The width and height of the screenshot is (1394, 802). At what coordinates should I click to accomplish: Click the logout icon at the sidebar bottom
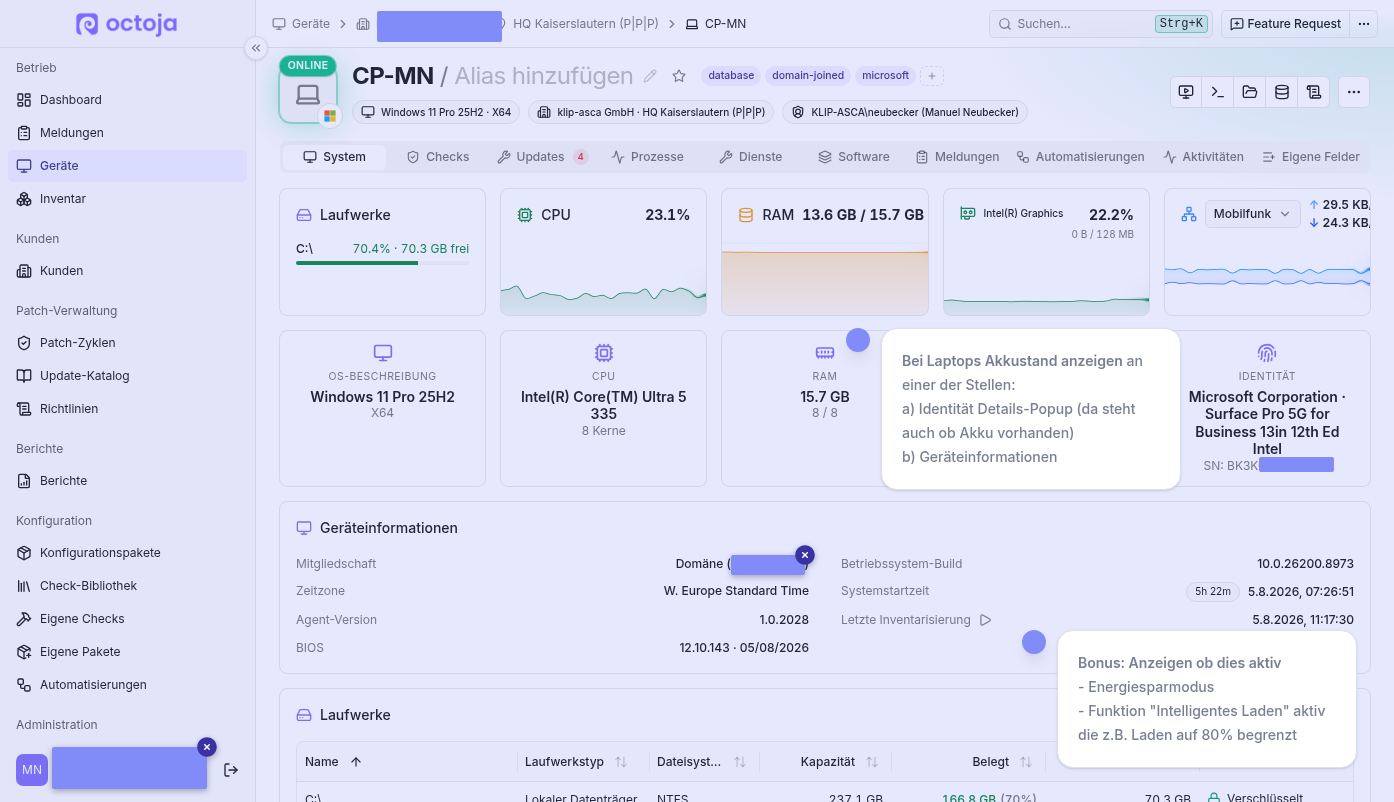[x=231, y=770]
